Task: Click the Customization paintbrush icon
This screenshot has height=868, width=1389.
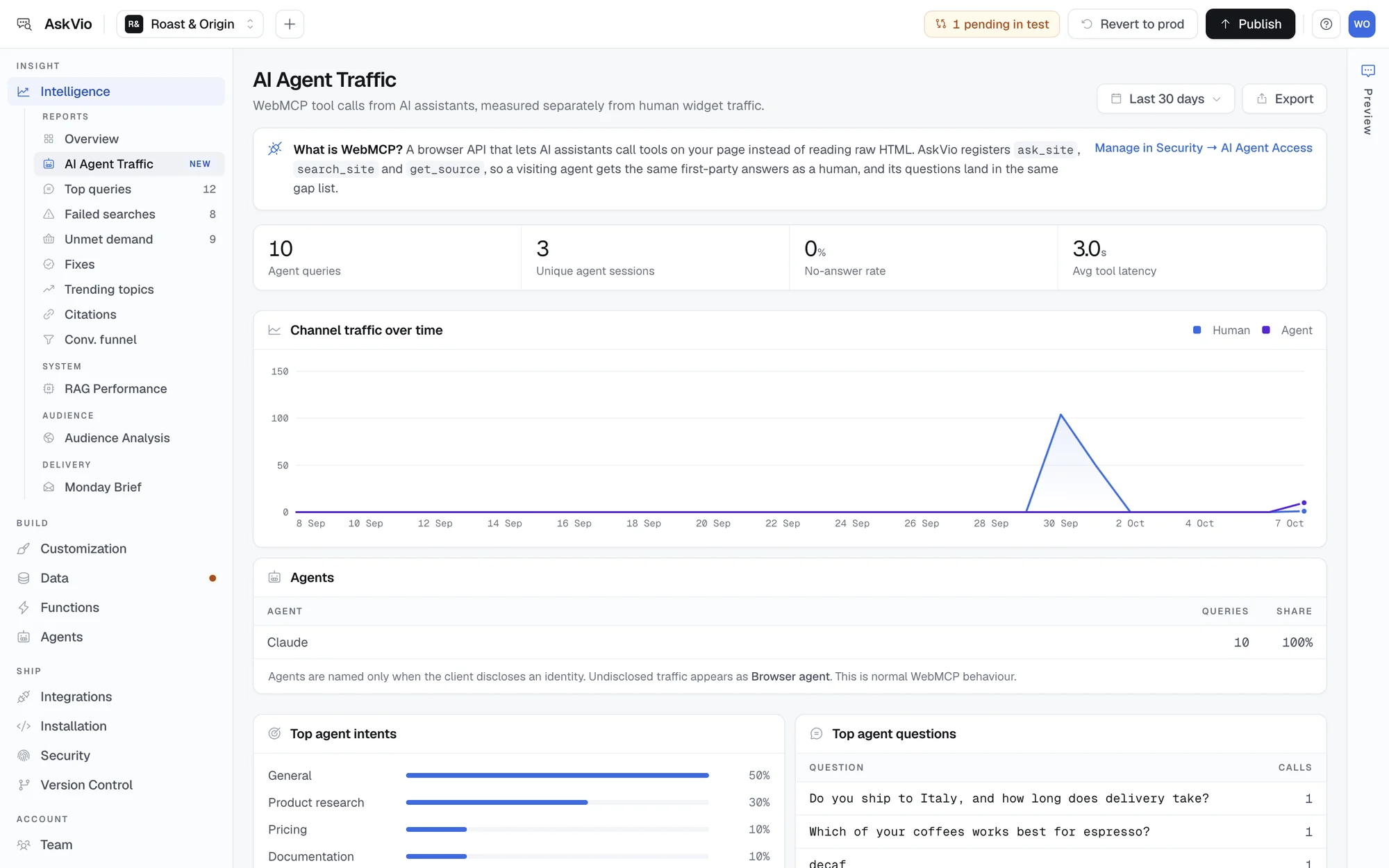Action: (24, 549)
